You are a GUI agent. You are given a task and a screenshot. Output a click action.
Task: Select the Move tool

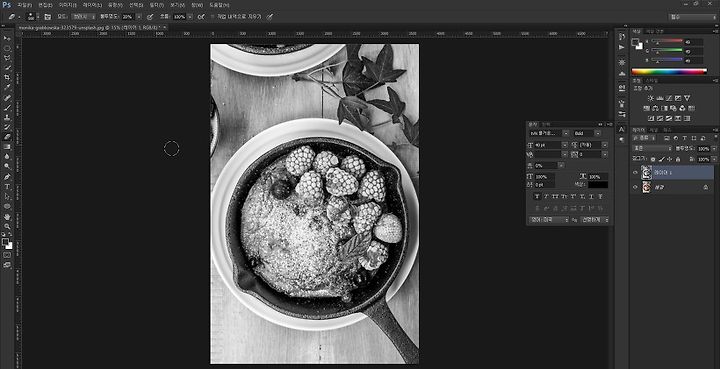coord(7,38)
